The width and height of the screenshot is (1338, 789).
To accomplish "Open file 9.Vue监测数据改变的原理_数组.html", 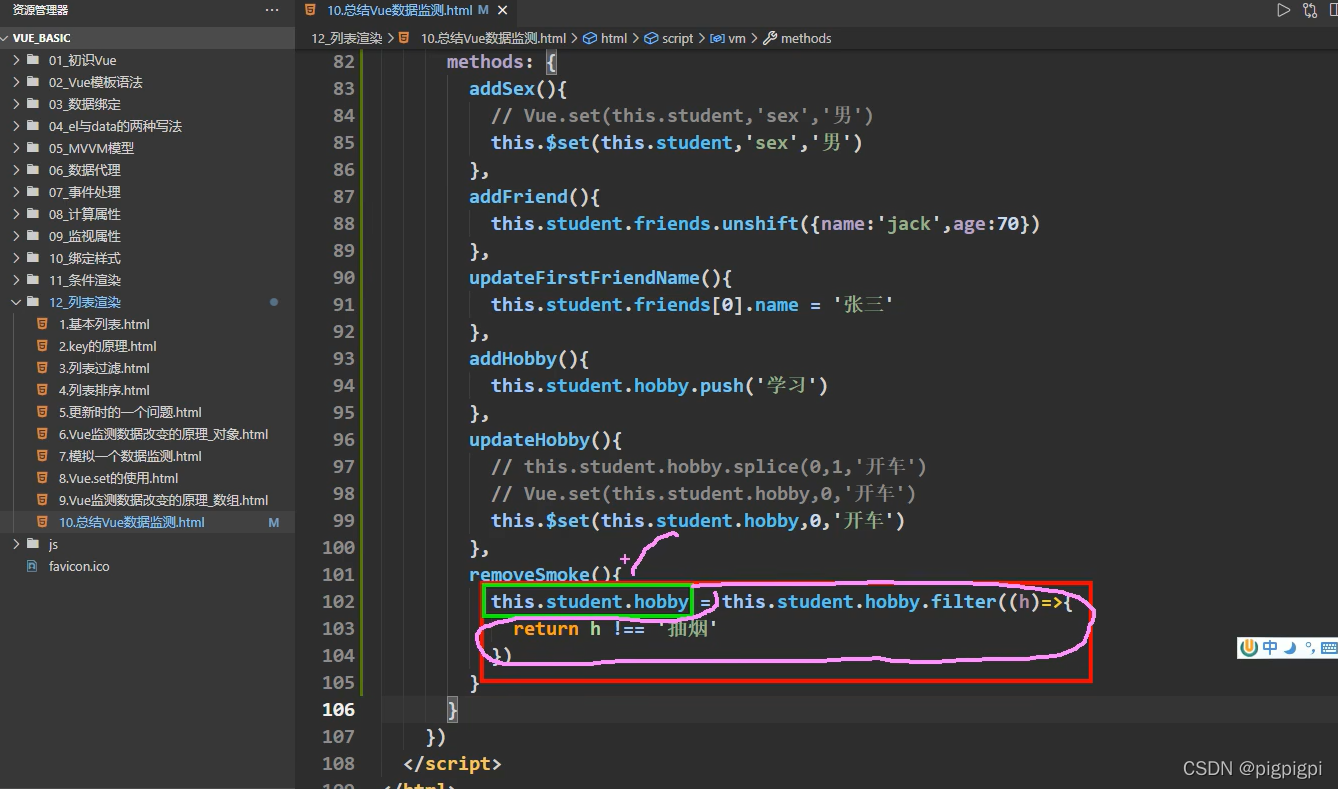I will click(148, 500).
